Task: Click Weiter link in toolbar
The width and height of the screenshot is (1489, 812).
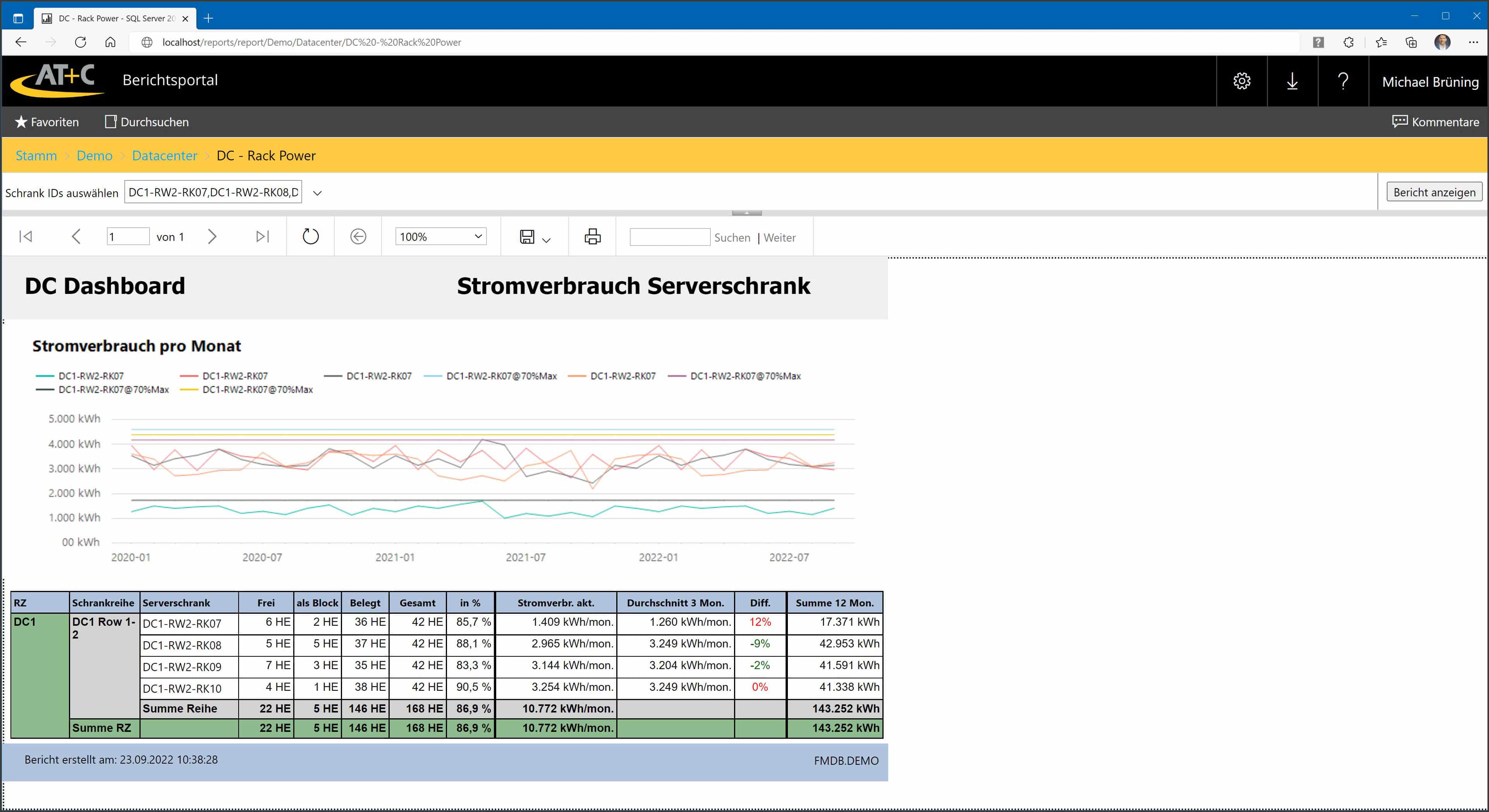Action: 779,237
